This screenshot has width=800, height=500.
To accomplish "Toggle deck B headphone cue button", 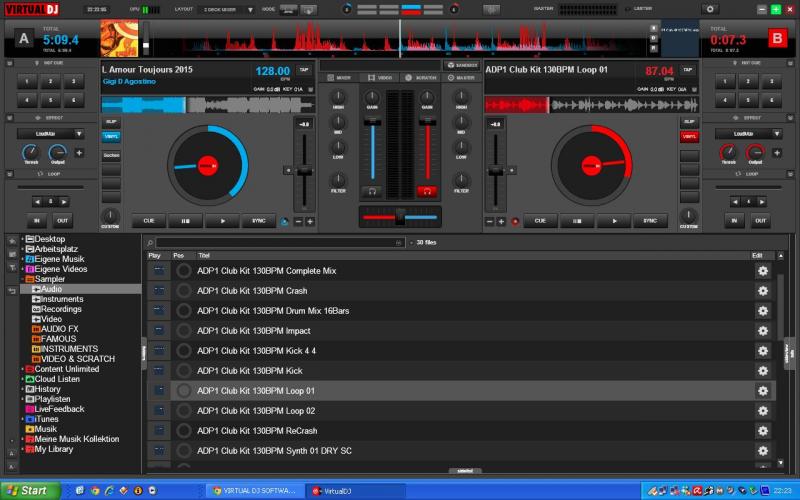I will [427, 191].
